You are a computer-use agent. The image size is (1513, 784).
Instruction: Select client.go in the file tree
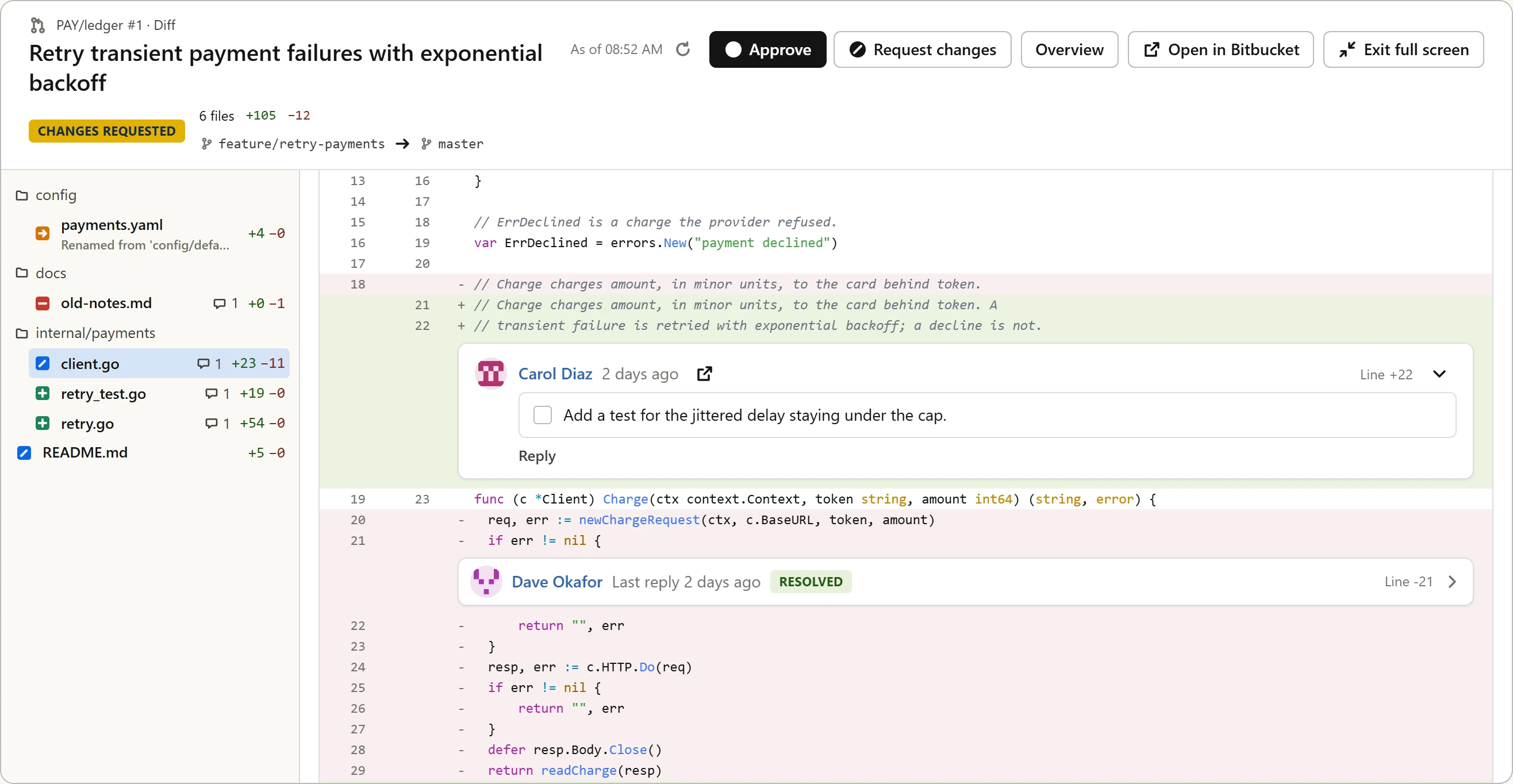point(159,363)
